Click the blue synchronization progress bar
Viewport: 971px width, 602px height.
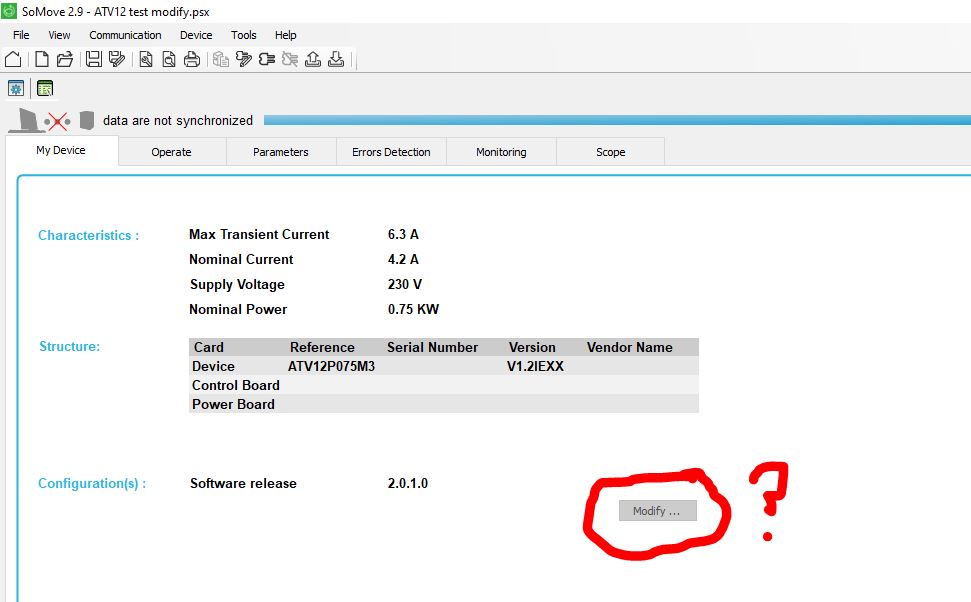click(617, 120)
